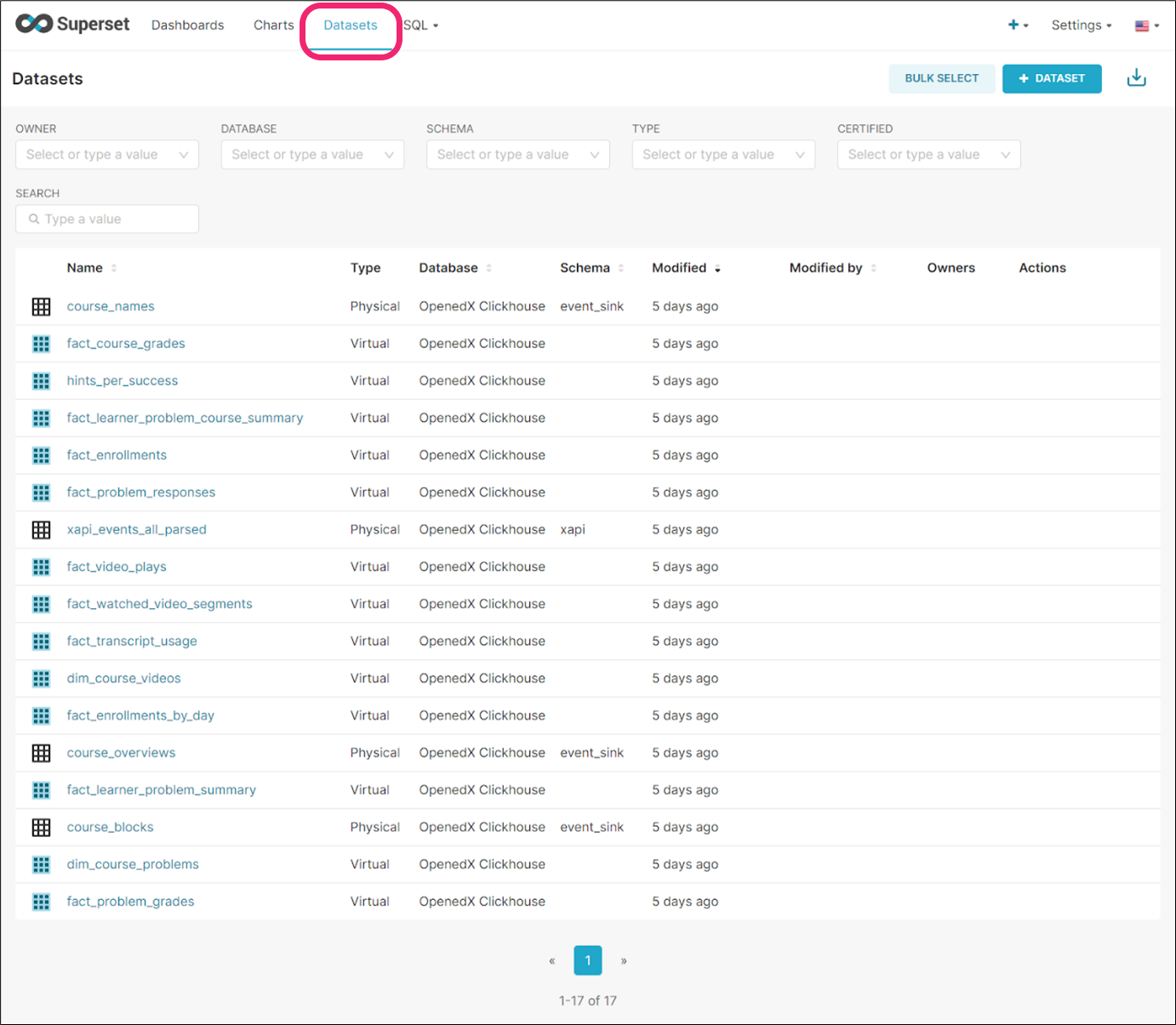Open the Type filter dropdown
This screenshot has width=1176, height=1025.
tap(723, 155)
